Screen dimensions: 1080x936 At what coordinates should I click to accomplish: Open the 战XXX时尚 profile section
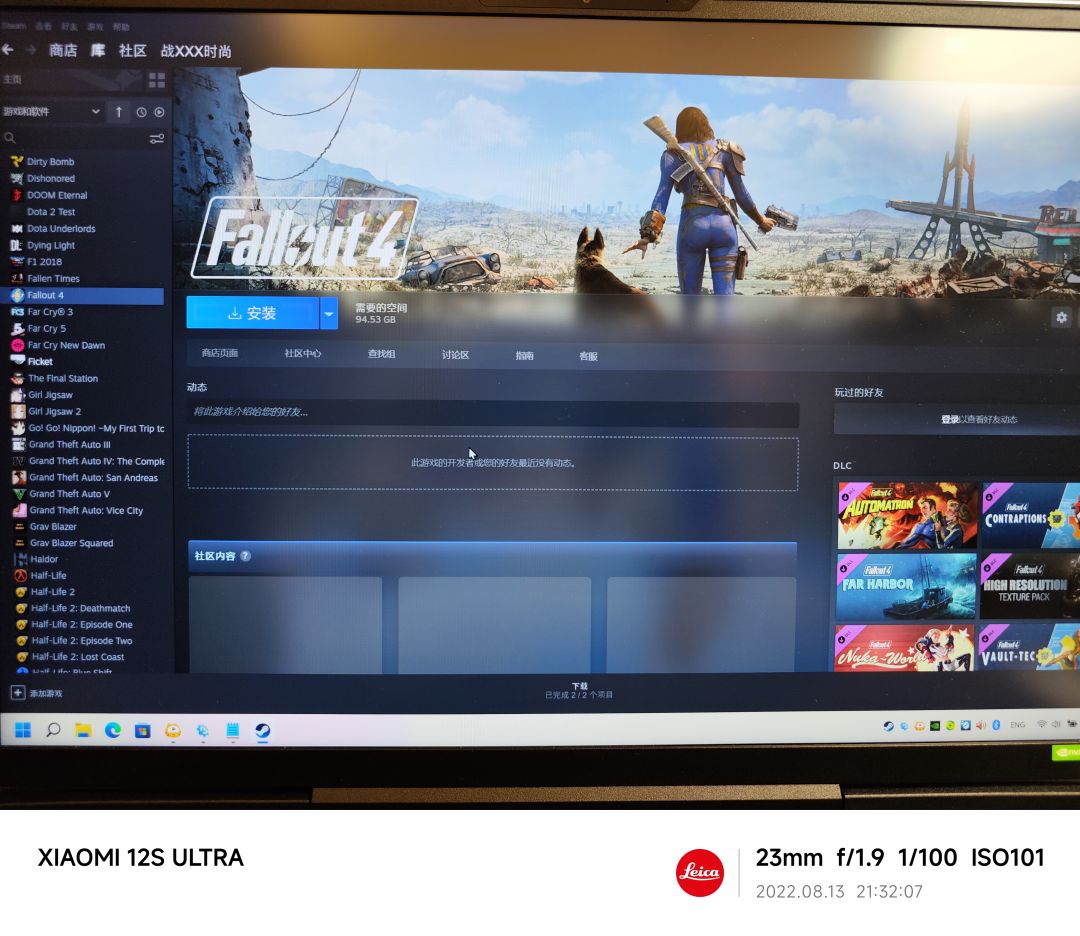pyautogui.click(x=196, y=52)
